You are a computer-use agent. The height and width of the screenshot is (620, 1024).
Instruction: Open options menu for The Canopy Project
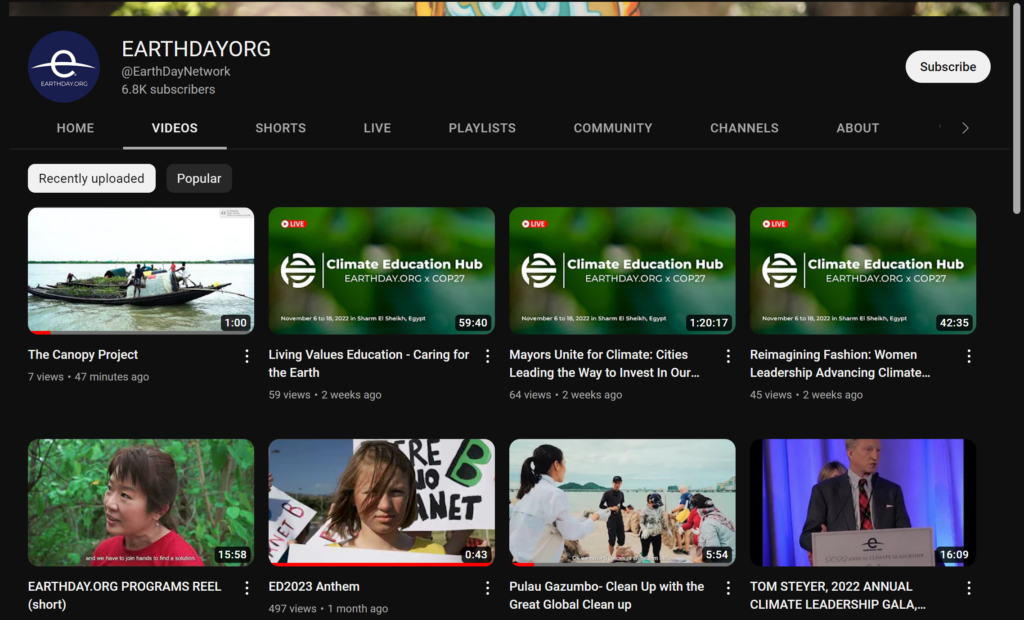247,356
